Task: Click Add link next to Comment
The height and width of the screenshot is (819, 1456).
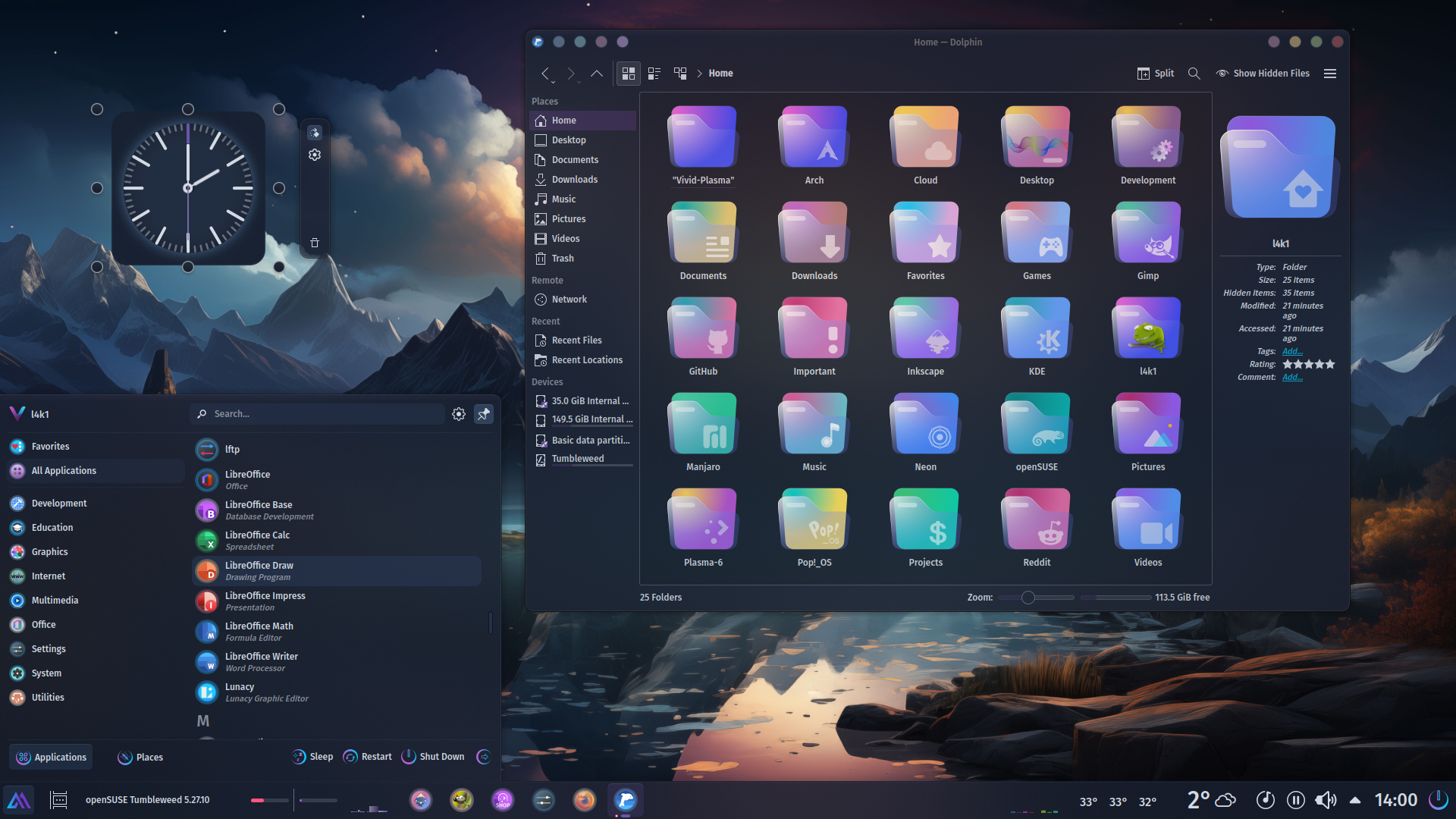Action: click(x=1292, y=377)
